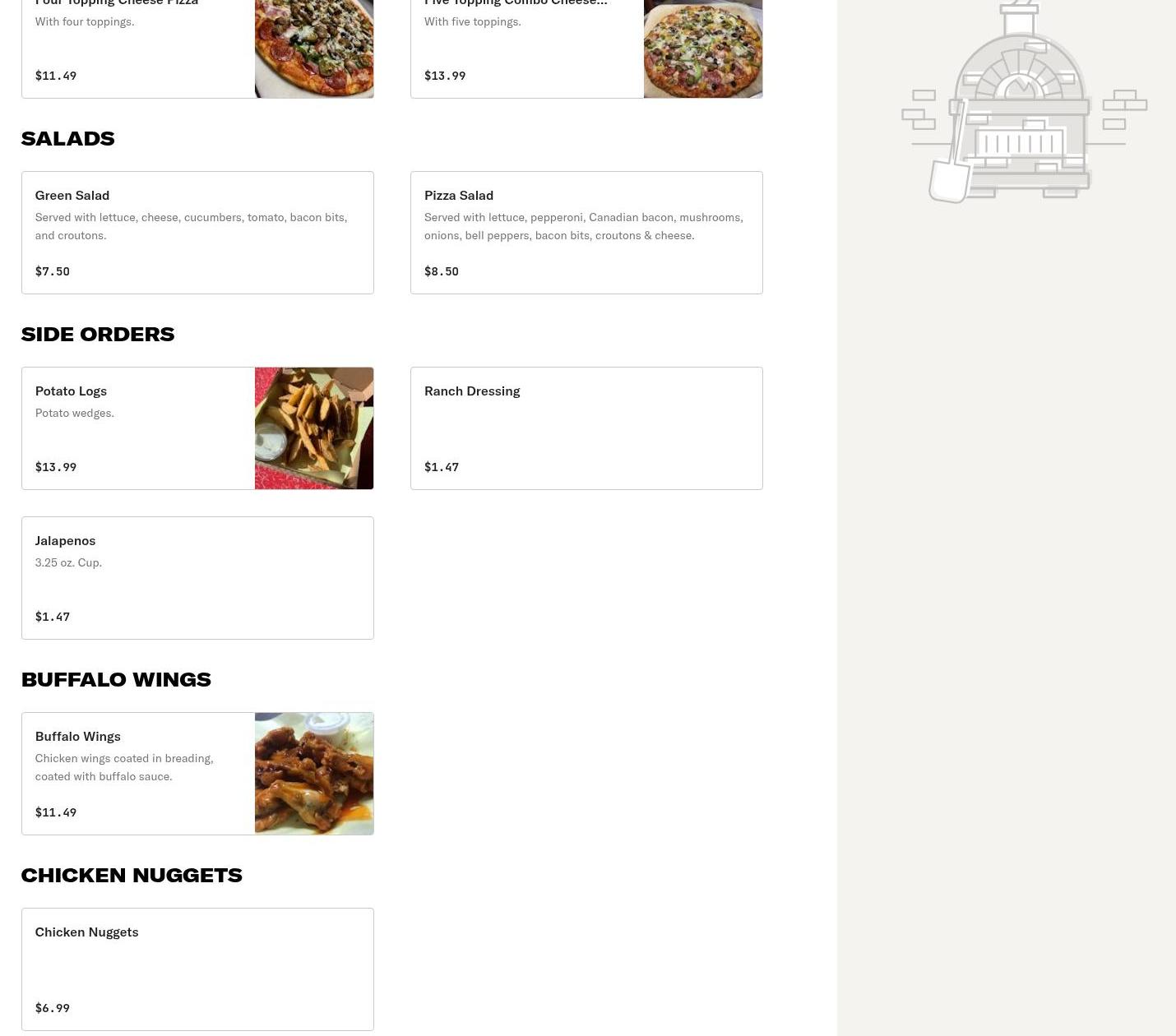This screenshot has width=1176, height=1036.
Task: View the Four Topping Cheese Pizza image
Action: pos(314,49)
